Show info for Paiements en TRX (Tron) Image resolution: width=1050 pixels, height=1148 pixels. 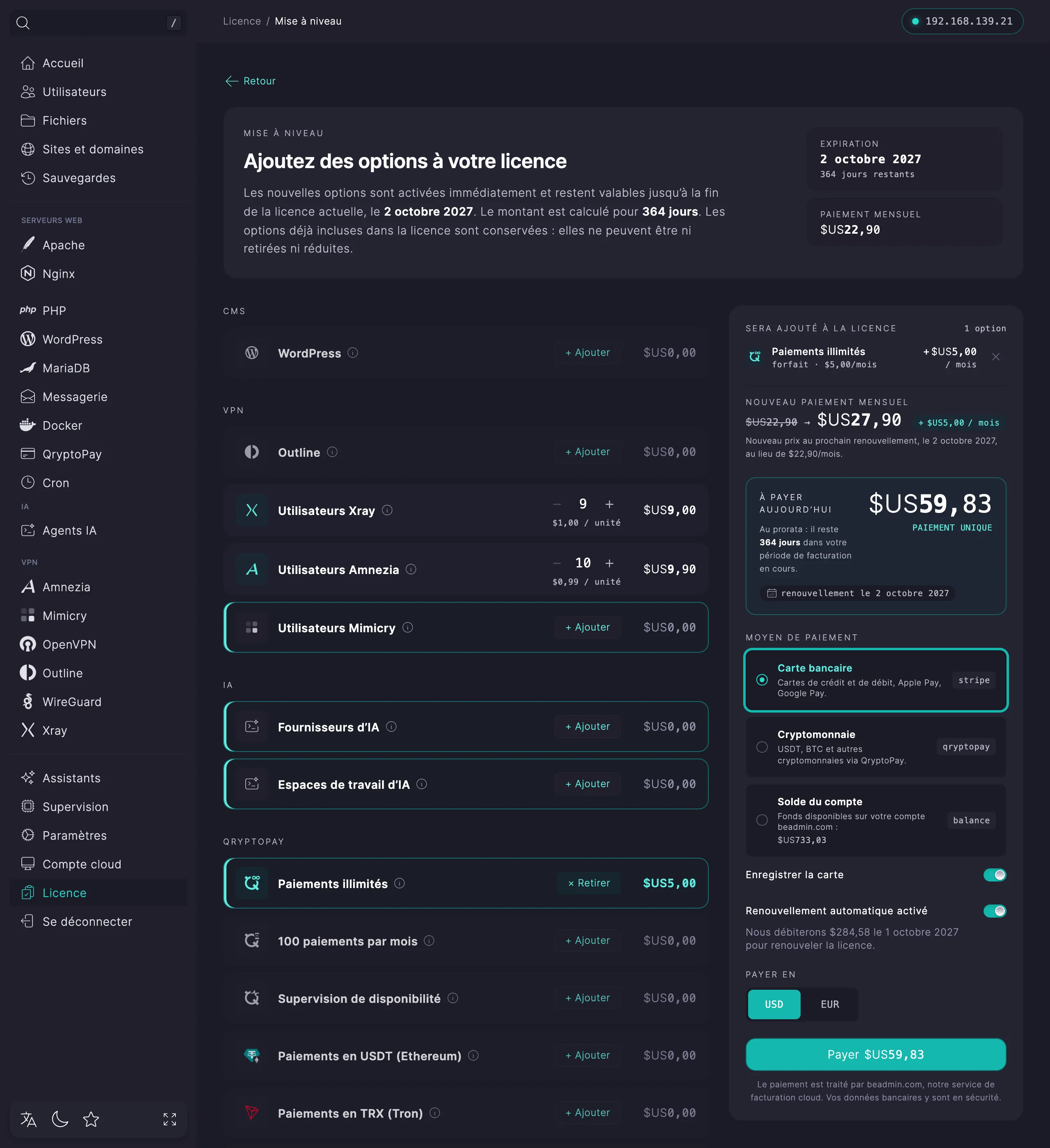(x=435, y=1113)
